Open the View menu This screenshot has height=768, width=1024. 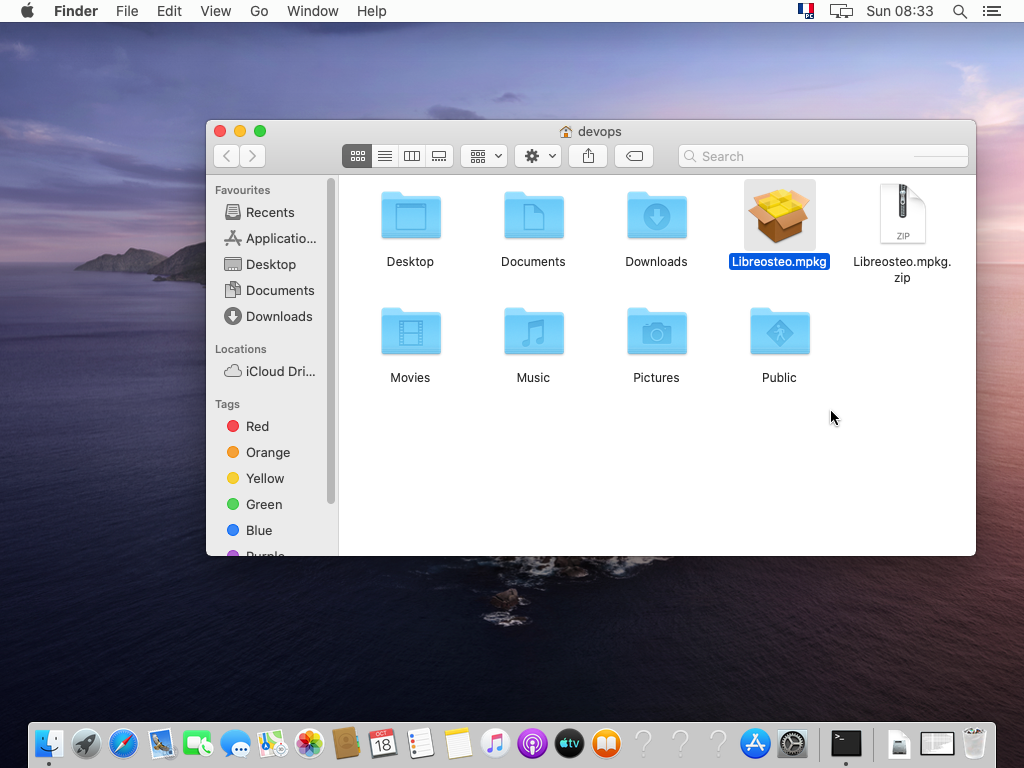pos(216,11)
